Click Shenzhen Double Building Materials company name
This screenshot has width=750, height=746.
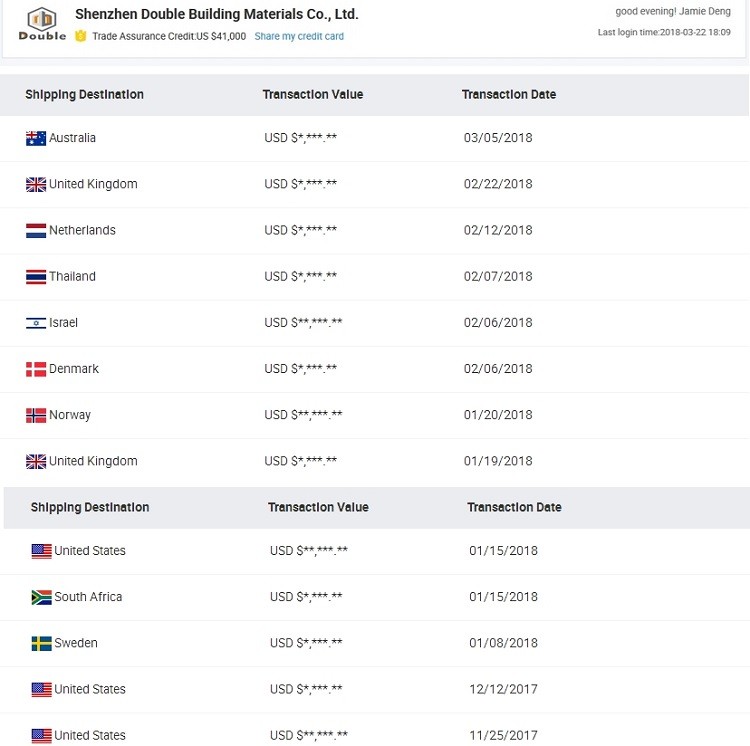(x=216, y=14)
